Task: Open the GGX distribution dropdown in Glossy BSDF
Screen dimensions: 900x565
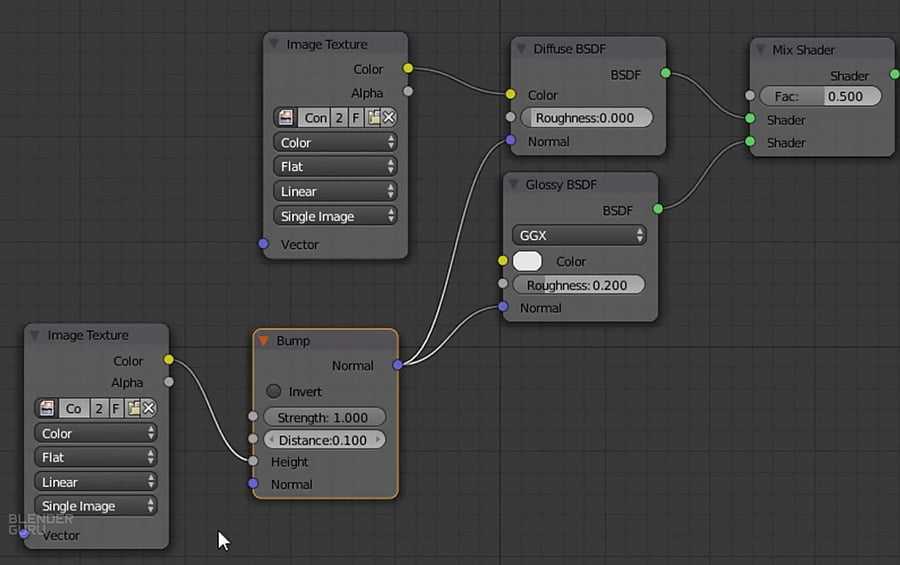Action: (579, 236)
